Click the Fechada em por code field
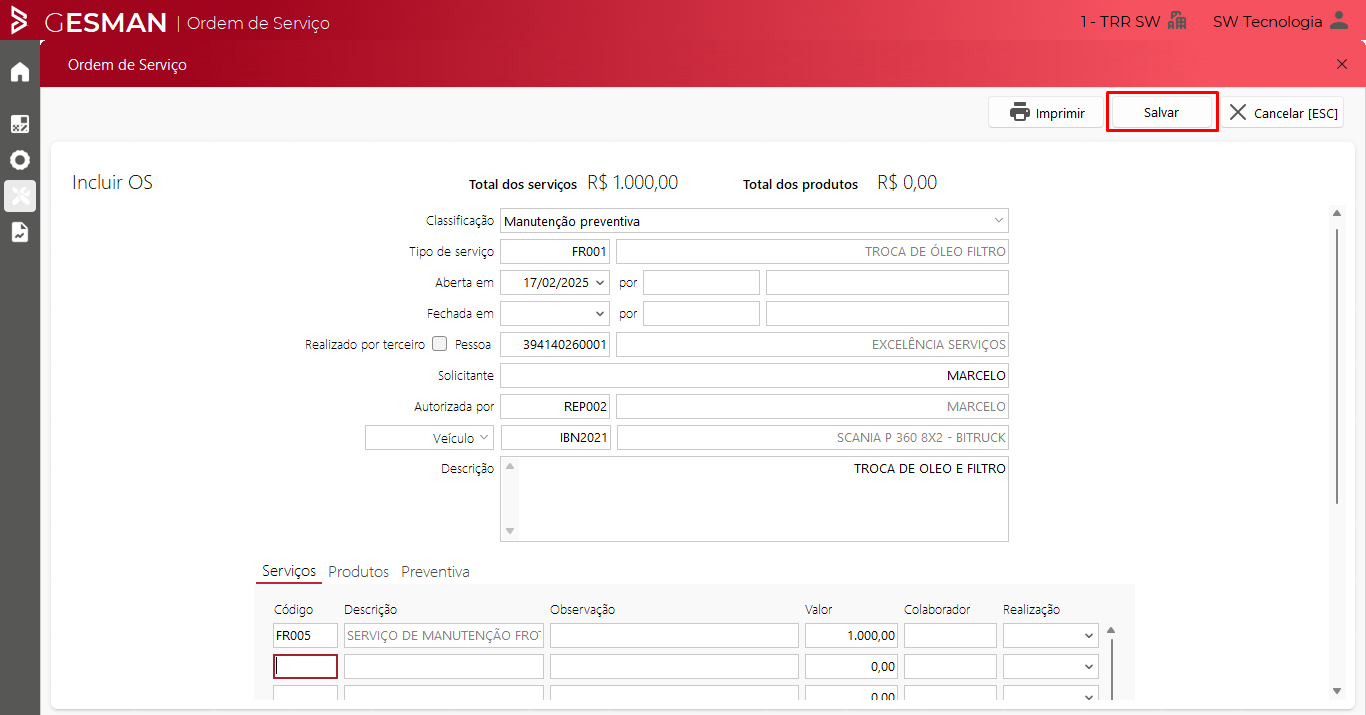Viewport: 1366px width, 715px height. pos(701,314)
